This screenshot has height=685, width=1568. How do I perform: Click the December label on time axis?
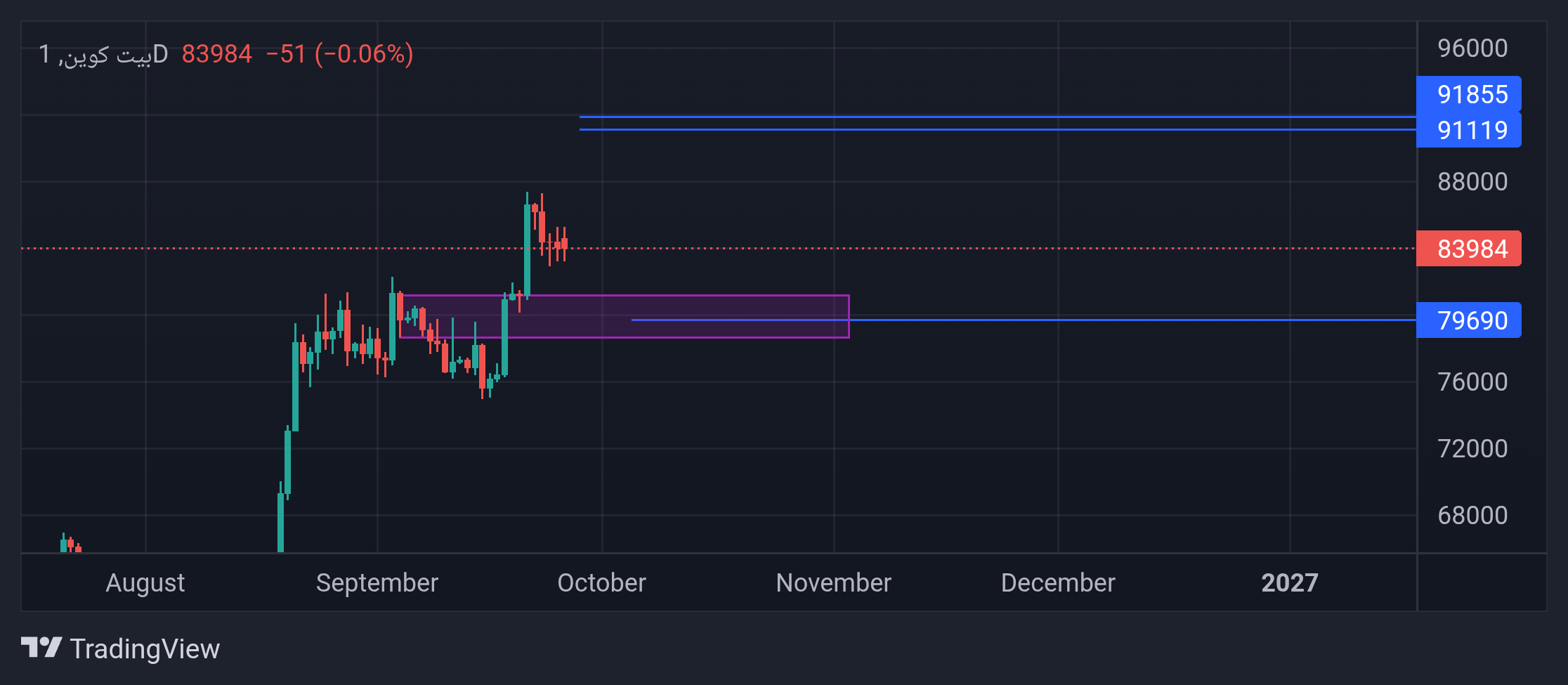tap(1058, 582)
